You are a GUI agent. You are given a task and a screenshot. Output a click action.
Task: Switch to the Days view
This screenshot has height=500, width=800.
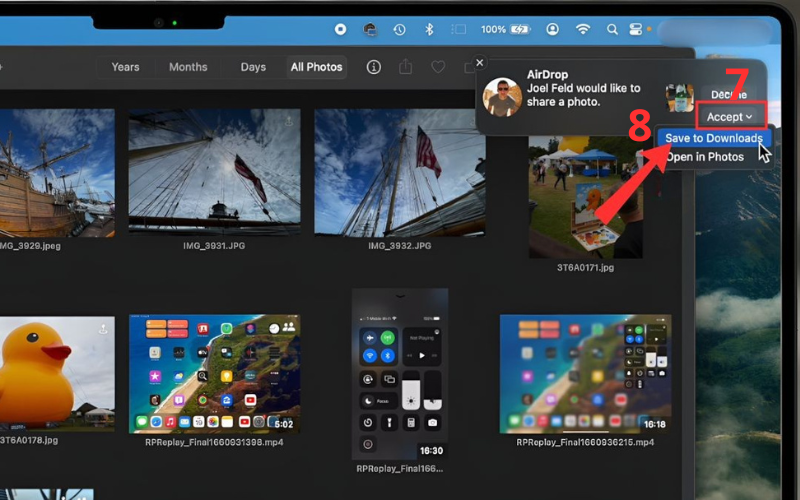tap(253, 67)
